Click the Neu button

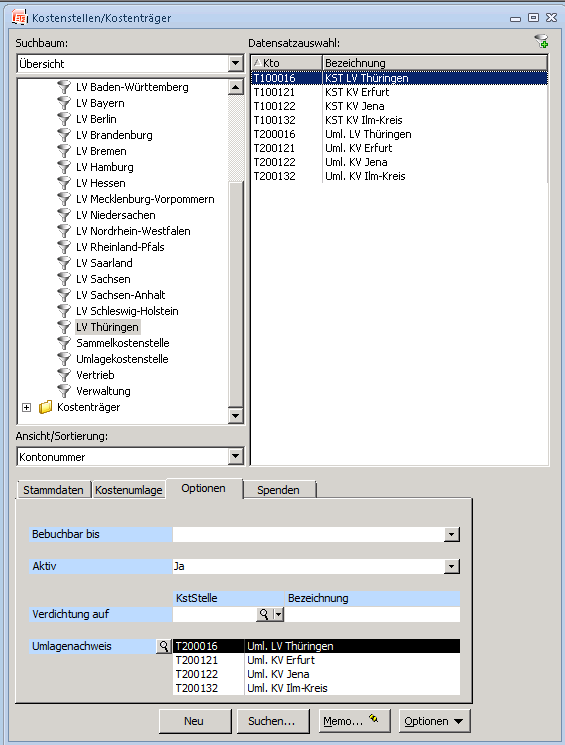[195, 721]
